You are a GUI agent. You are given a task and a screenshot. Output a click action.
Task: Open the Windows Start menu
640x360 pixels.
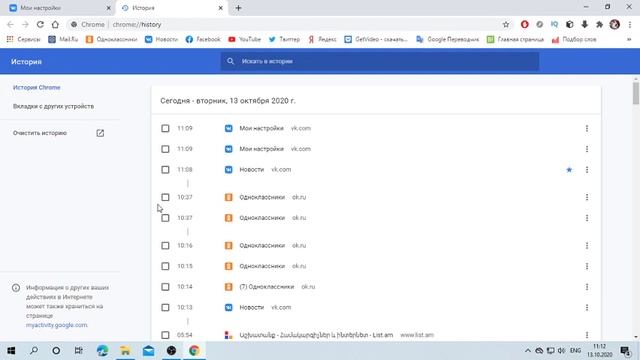pos(11,351)
